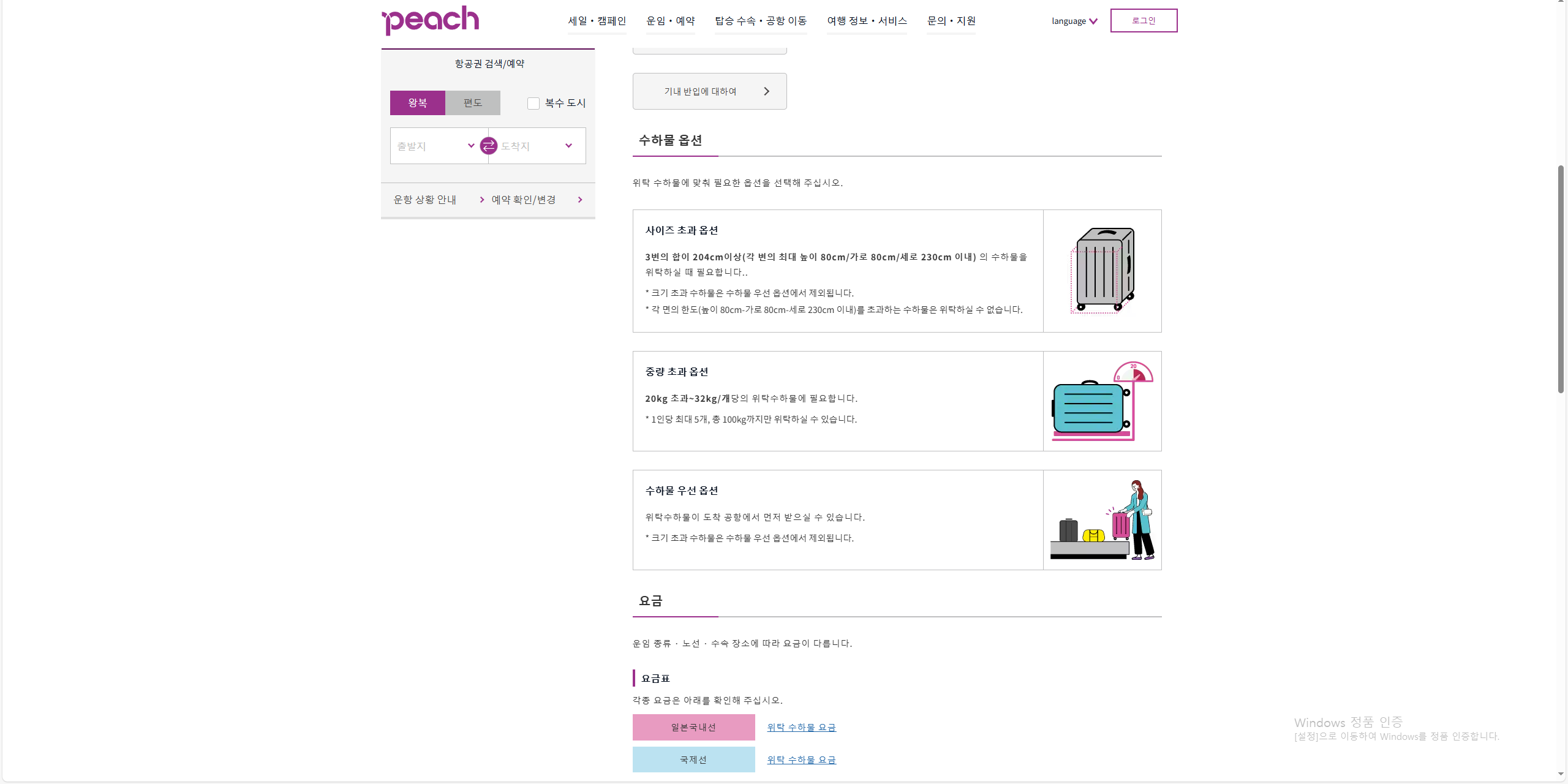The height and width of the screenshot is (784, 1568).
Task: Open 위탁 수하물 요금 link for 국제선
Action: pyautogui.click(x=801, y=759)
